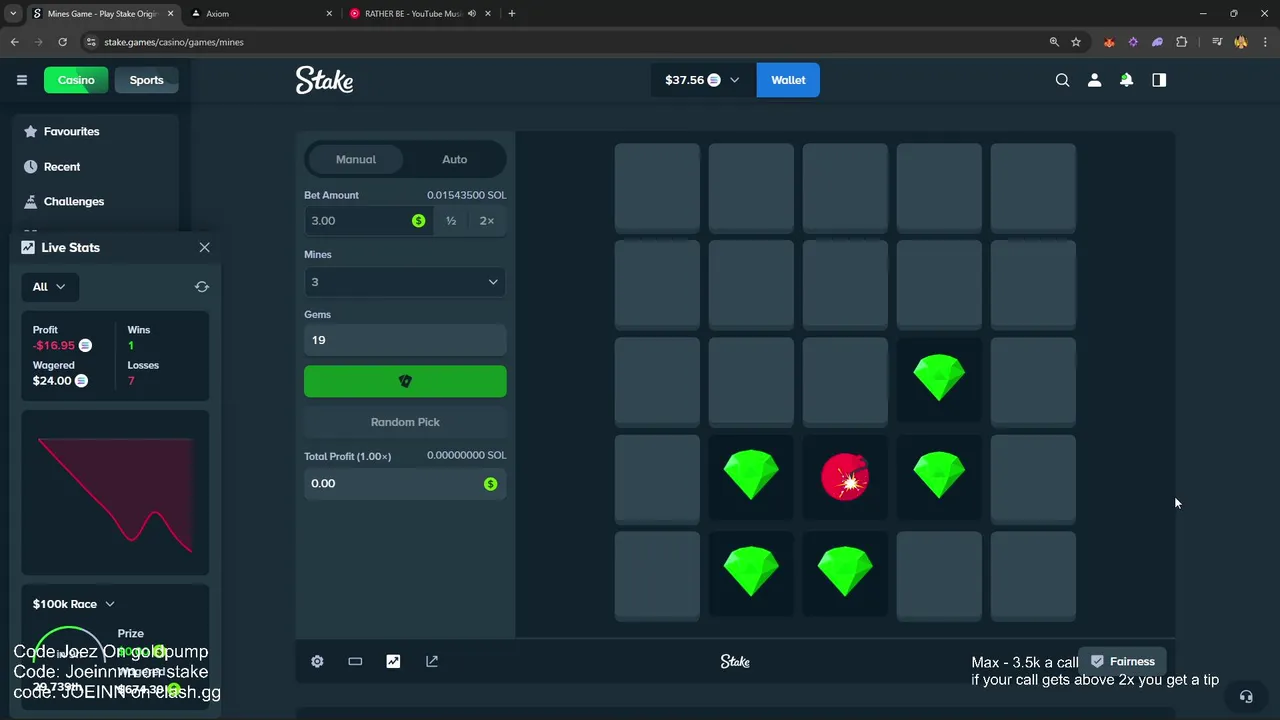
Task: Click the browser address bar URL
Action: 174,42
